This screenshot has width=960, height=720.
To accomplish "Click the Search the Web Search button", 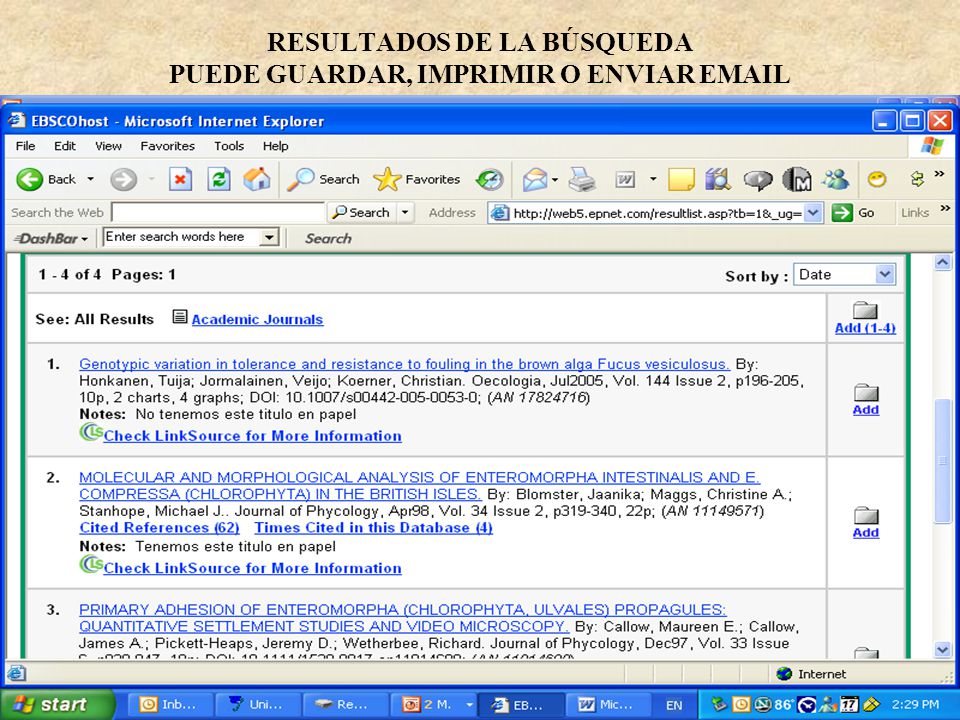I will (x=361, y=213).
